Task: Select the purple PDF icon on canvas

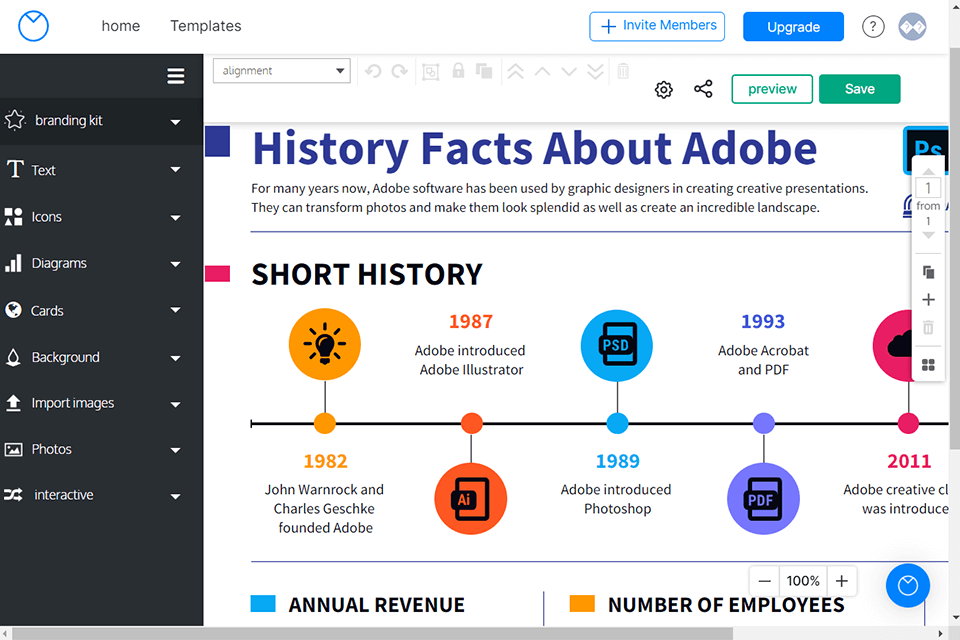Action: [x=763, y=499]
